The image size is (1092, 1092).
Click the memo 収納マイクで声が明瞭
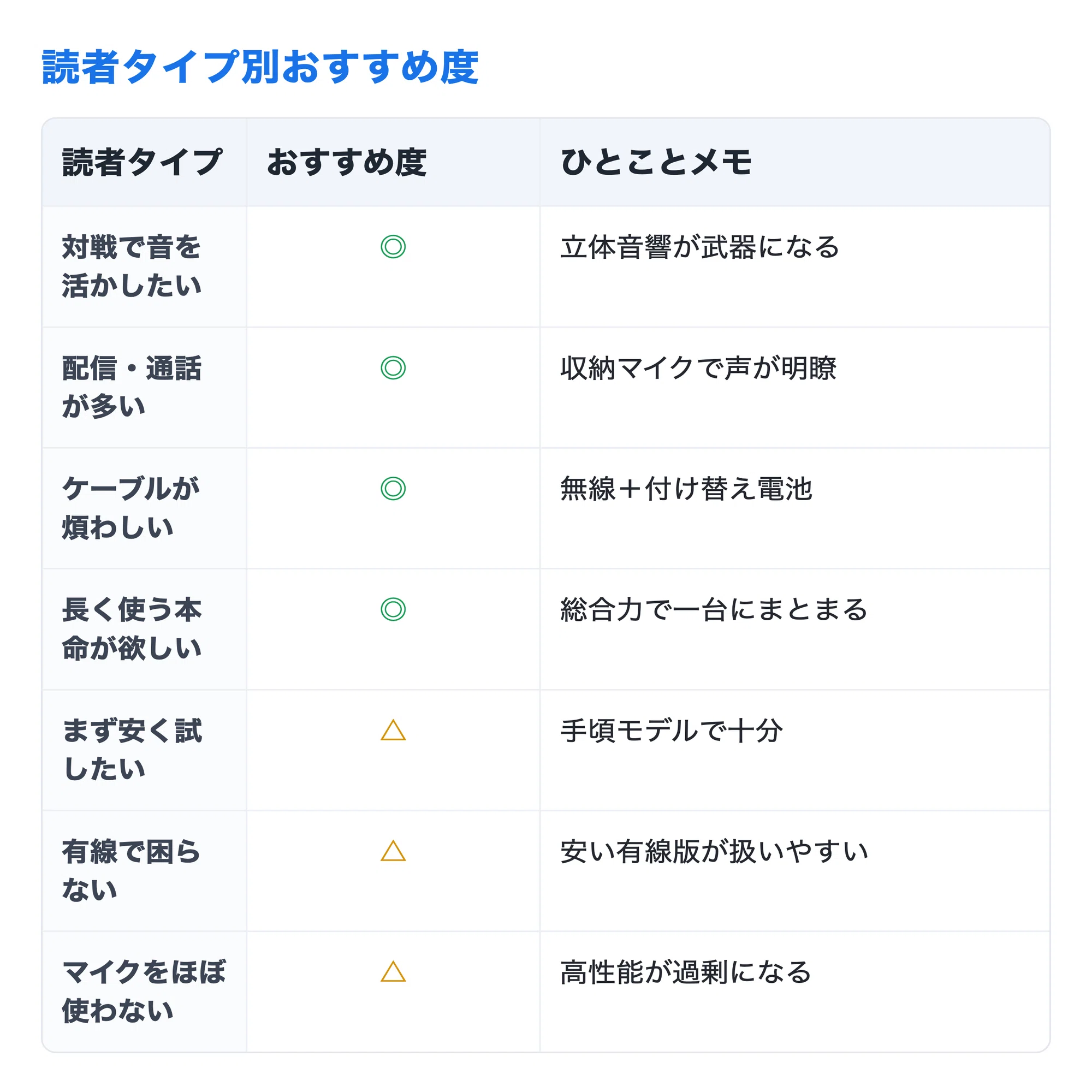coord(698,368)
